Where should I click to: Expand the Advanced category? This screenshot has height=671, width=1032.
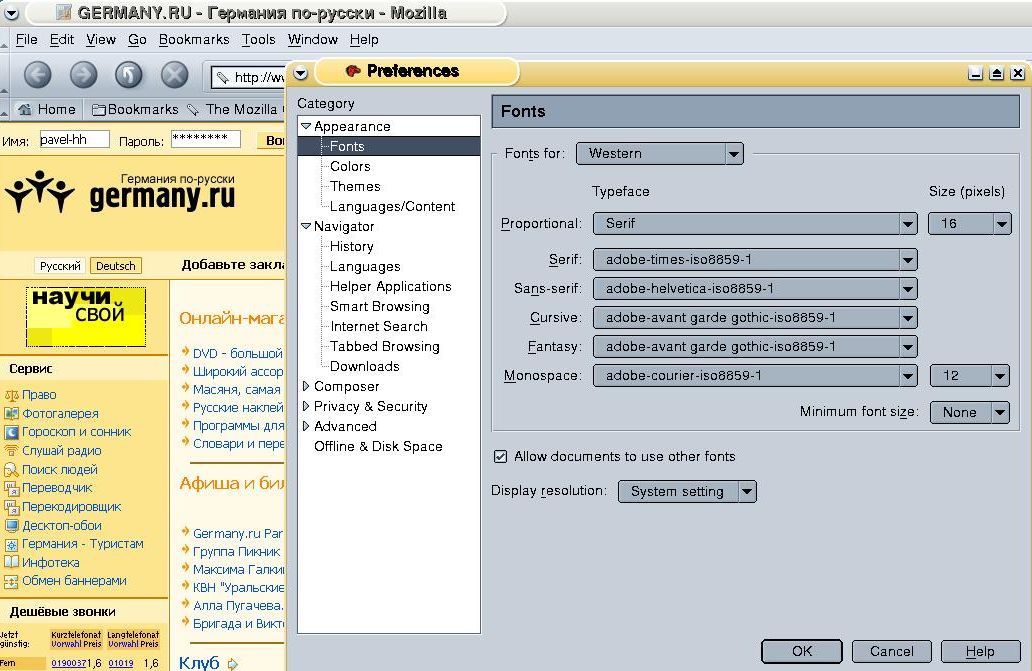coord(305,426)
